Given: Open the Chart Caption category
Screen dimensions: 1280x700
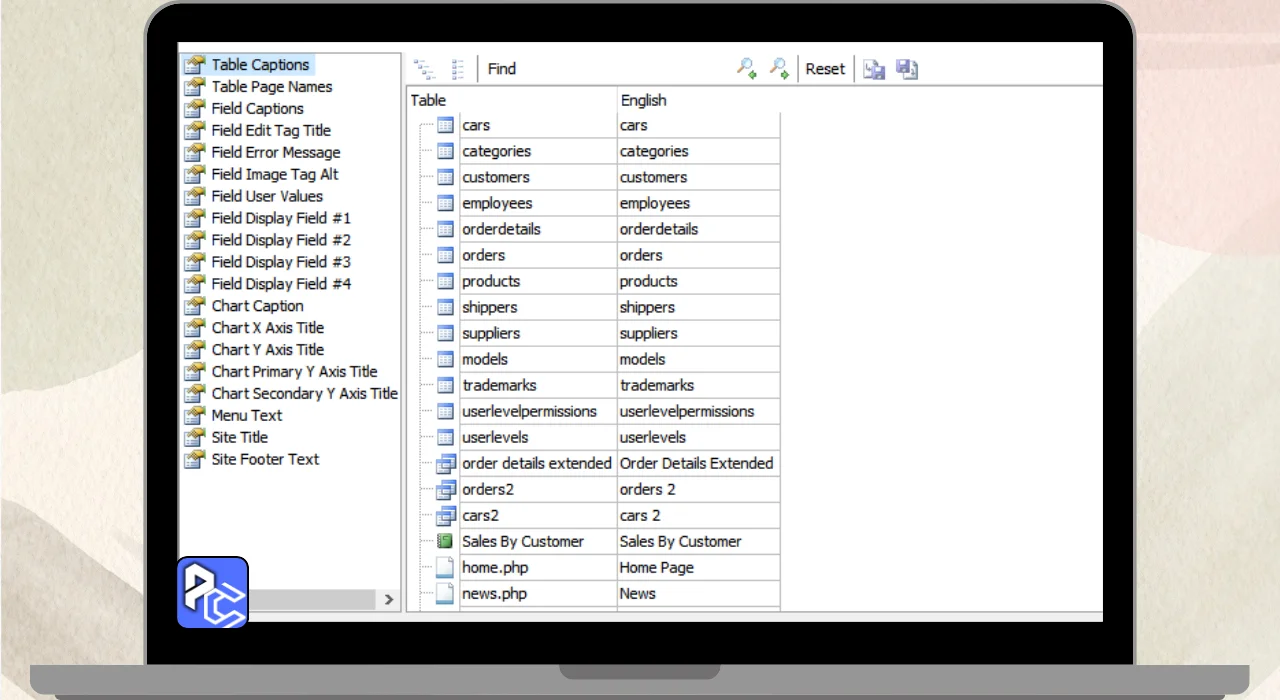Looking at the screenshot, I should coord(257,306).
